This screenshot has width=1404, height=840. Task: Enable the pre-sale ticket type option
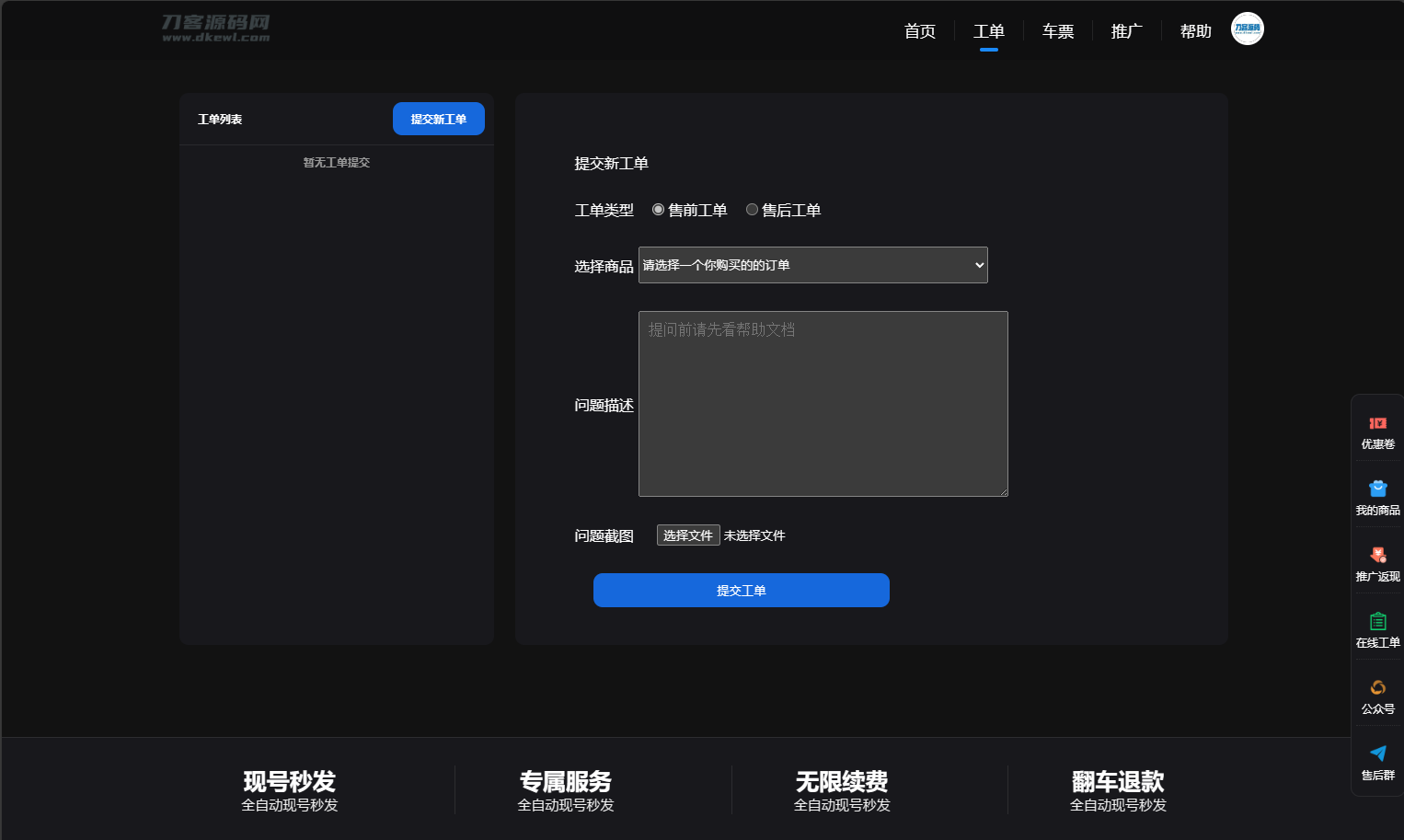[x=658, y=209]
